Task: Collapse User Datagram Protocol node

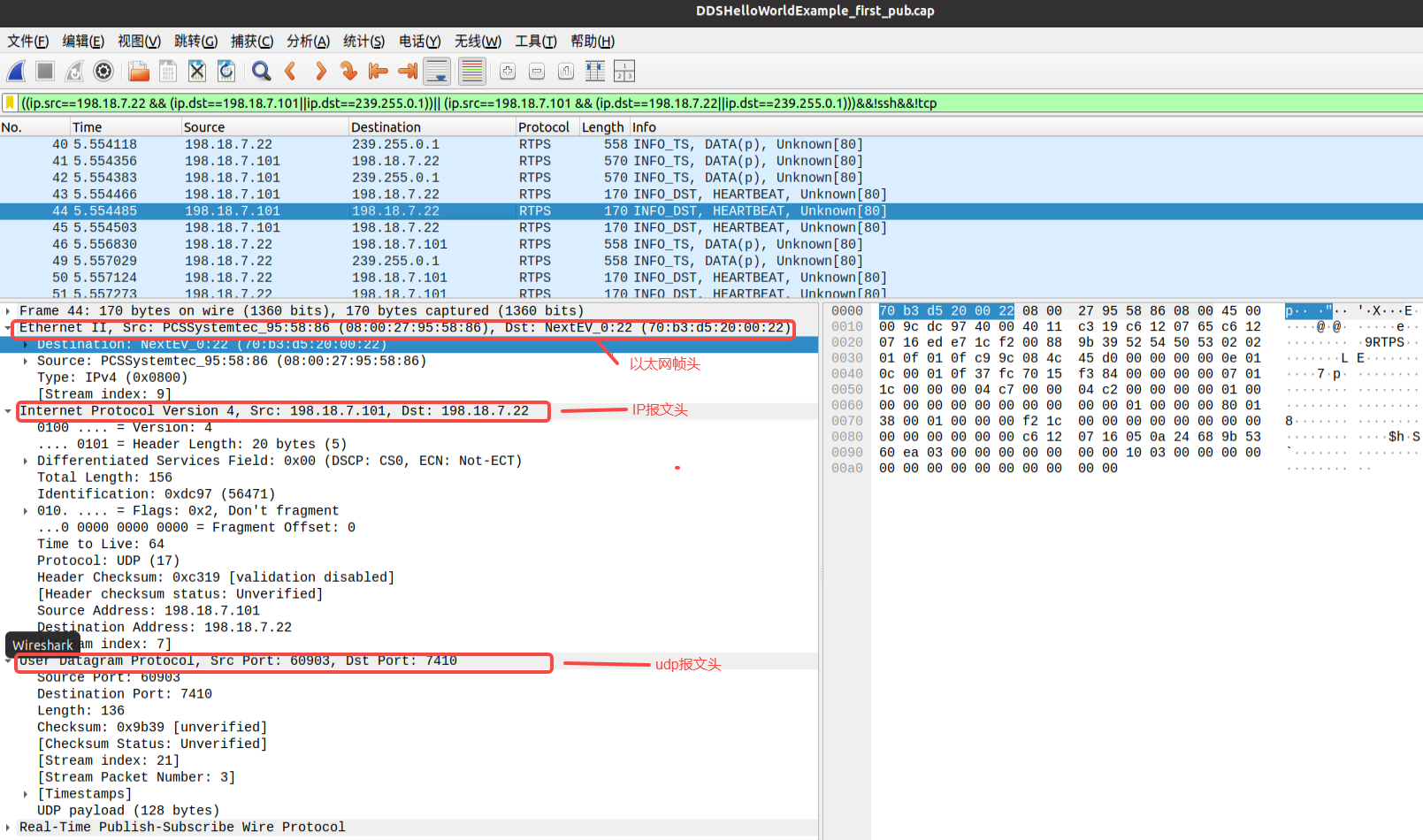Action: click(x=8, y=661)
